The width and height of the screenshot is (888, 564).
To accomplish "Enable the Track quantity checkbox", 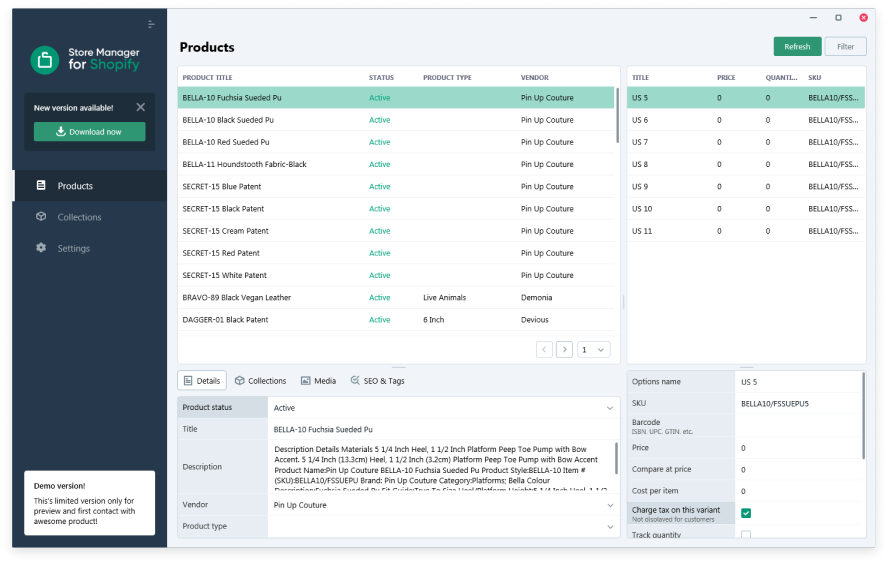I will click(746, 534).
